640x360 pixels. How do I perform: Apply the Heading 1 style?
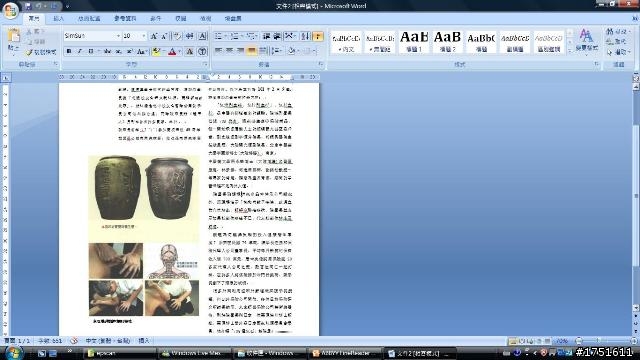click(x=413, y=42)
